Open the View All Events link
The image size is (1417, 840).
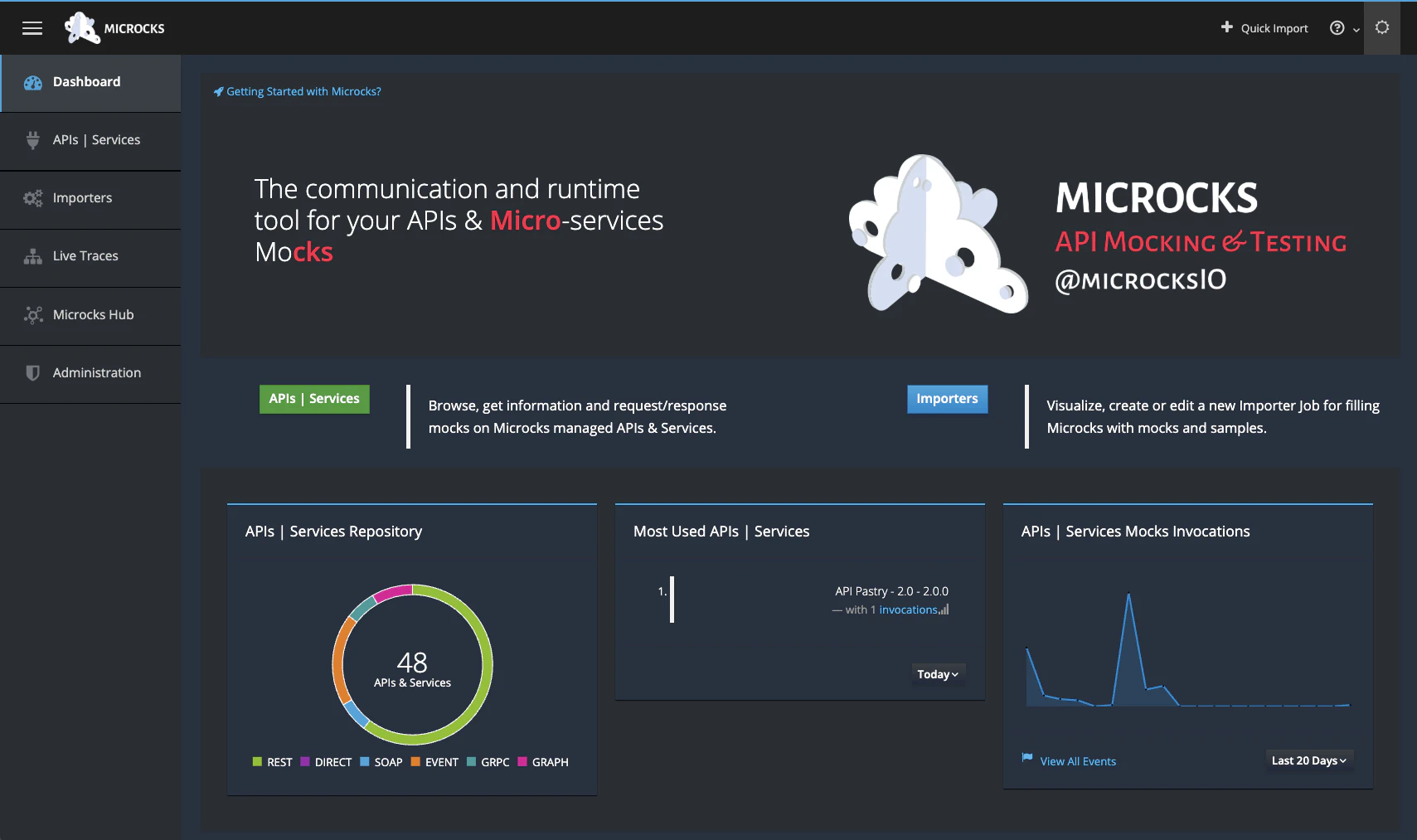coord(1078,760)
